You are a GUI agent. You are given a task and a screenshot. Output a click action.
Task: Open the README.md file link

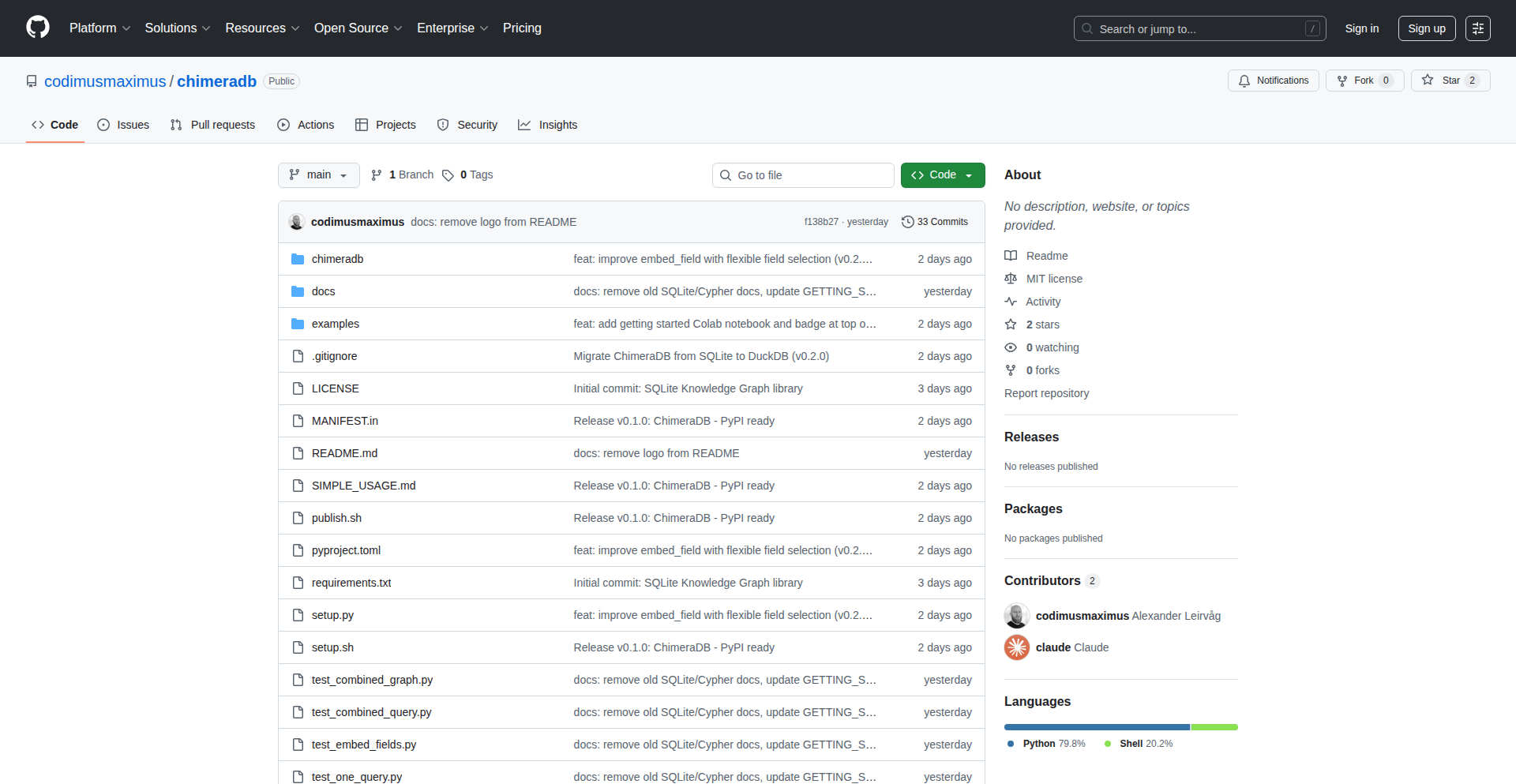343,452
